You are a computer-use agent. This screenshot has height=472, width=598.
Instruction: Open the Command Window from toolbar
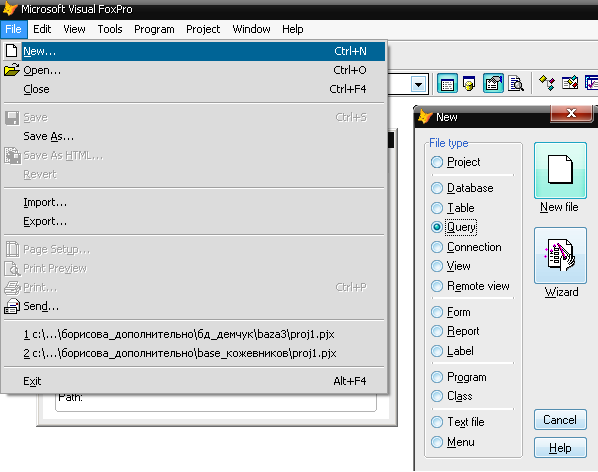click(447, 83)
